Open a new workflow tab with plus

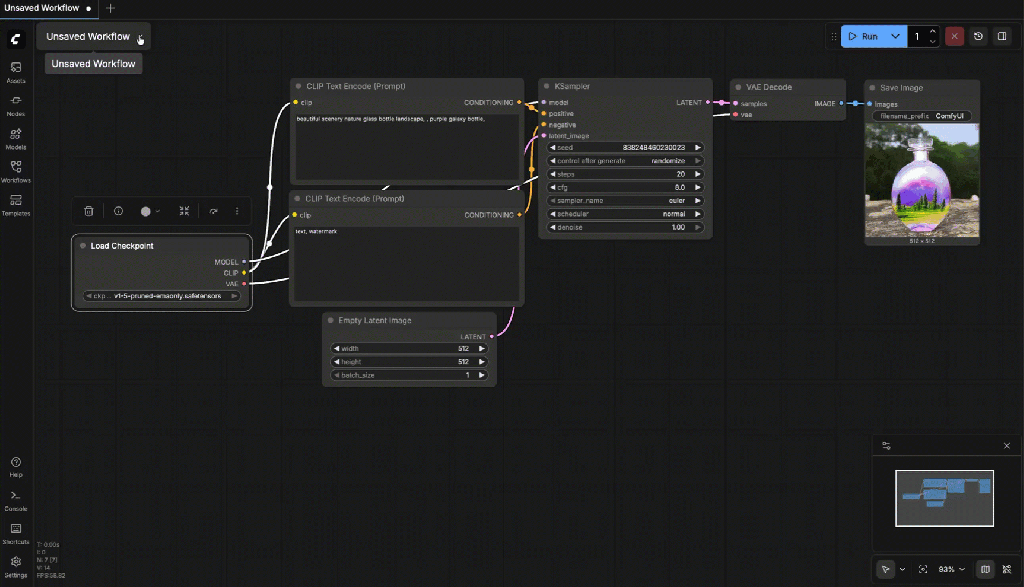(110, 8)
